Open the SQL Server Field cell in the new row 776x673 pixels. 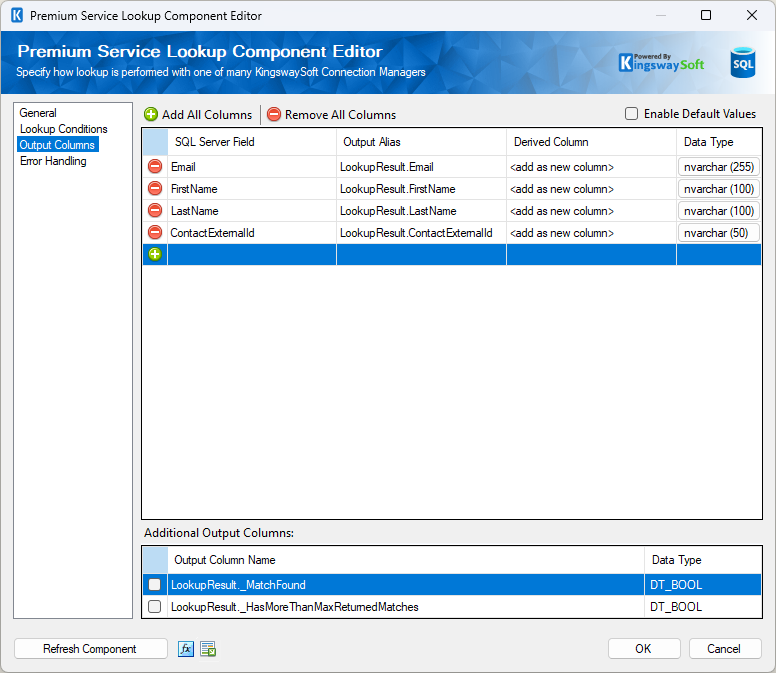tap(252, 254)
